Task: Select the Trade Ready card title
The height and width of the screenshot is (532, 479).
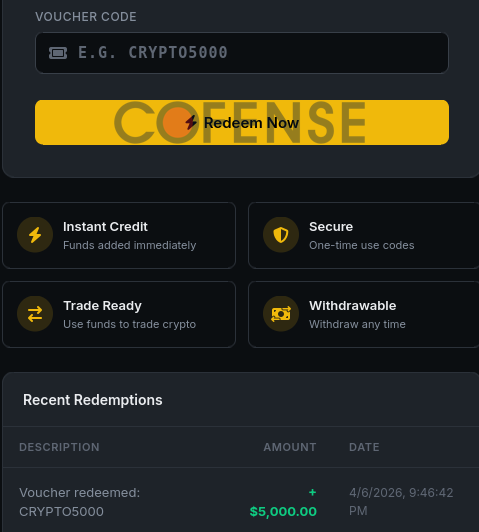Action: click(102, 306)
